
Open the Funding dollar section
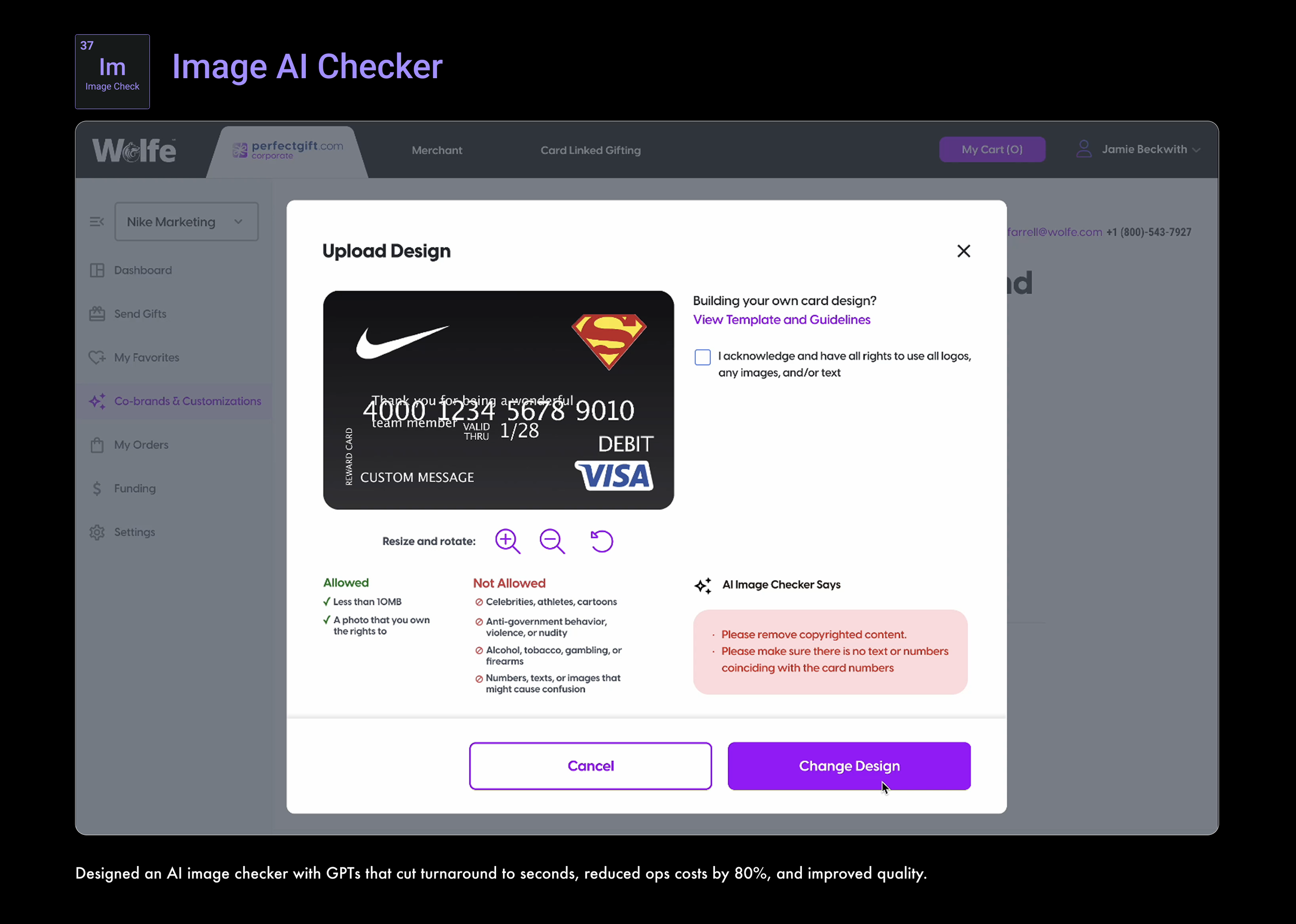point(134,488)
